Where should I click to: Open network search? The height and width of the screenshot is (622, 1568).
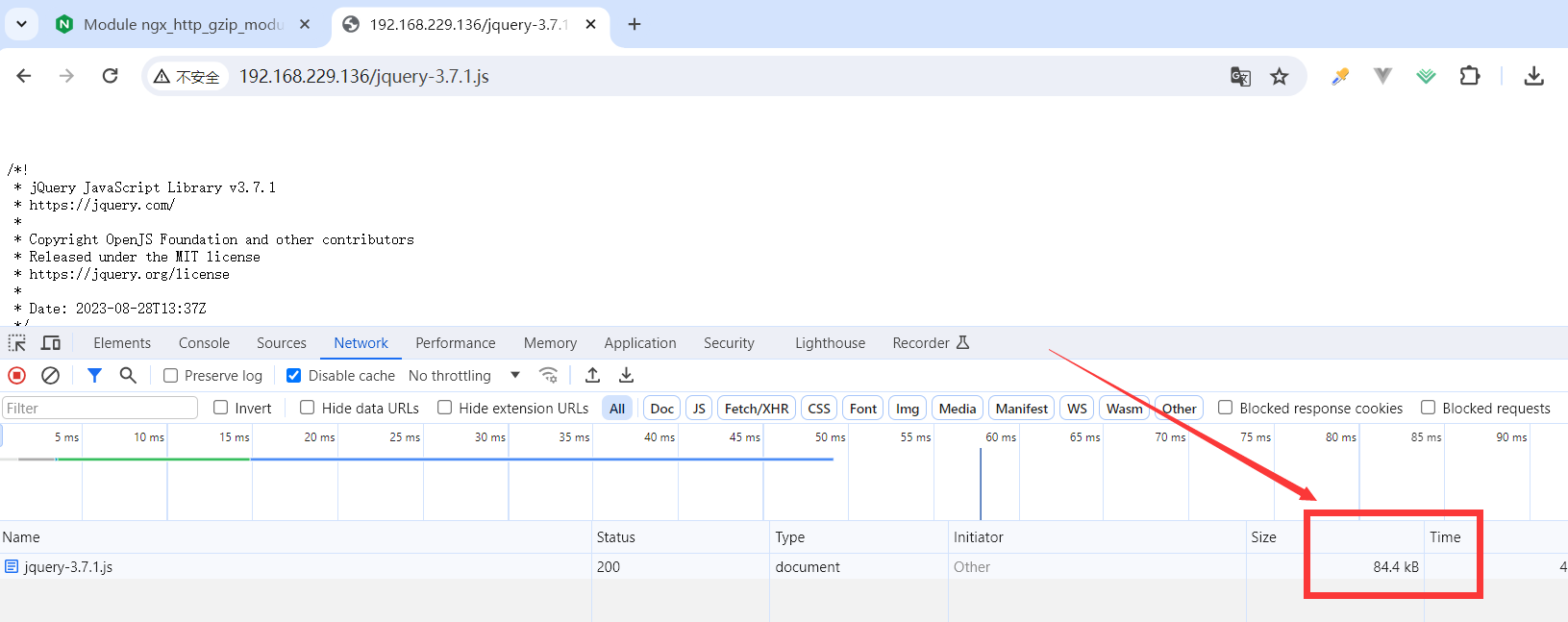pyautogui.click(x=128, y=376)
